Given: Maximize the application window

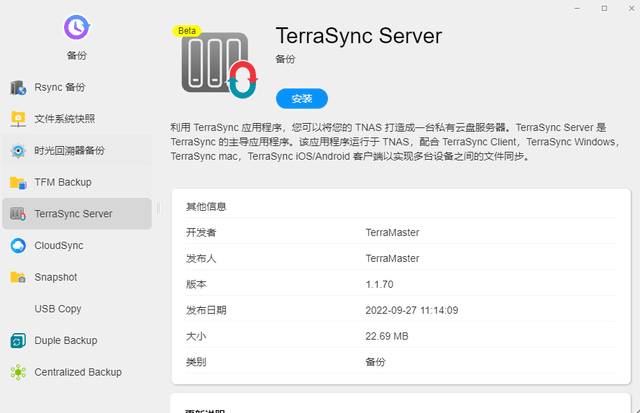Looking at the screenshot, I should 604,9.
